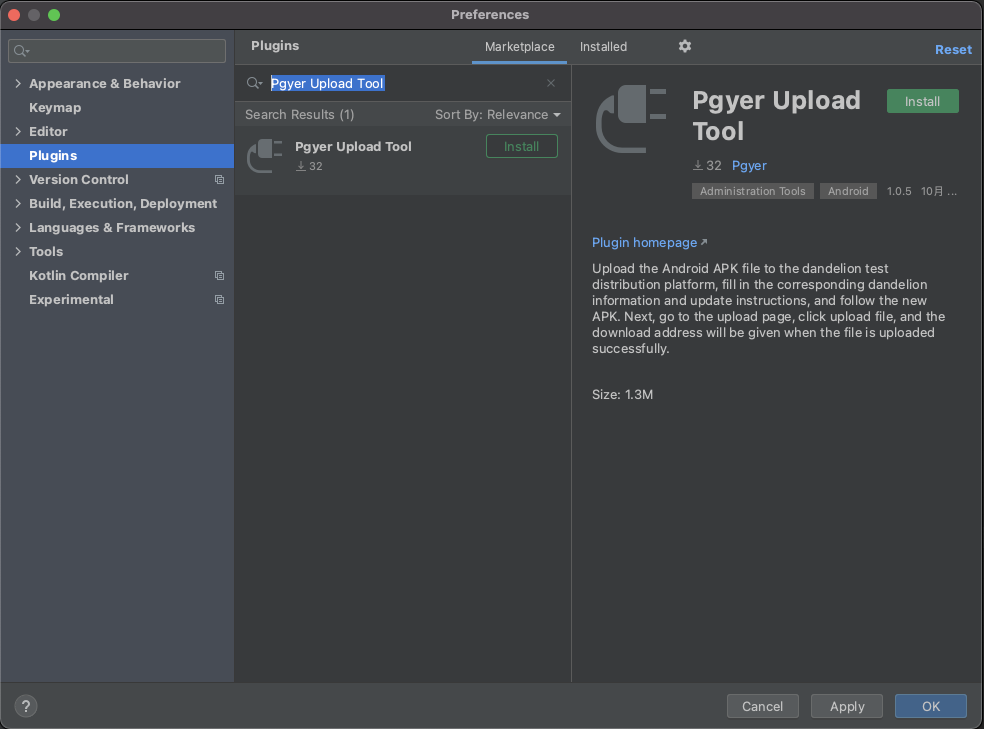Select the Marketplace tab

[519, 47]
